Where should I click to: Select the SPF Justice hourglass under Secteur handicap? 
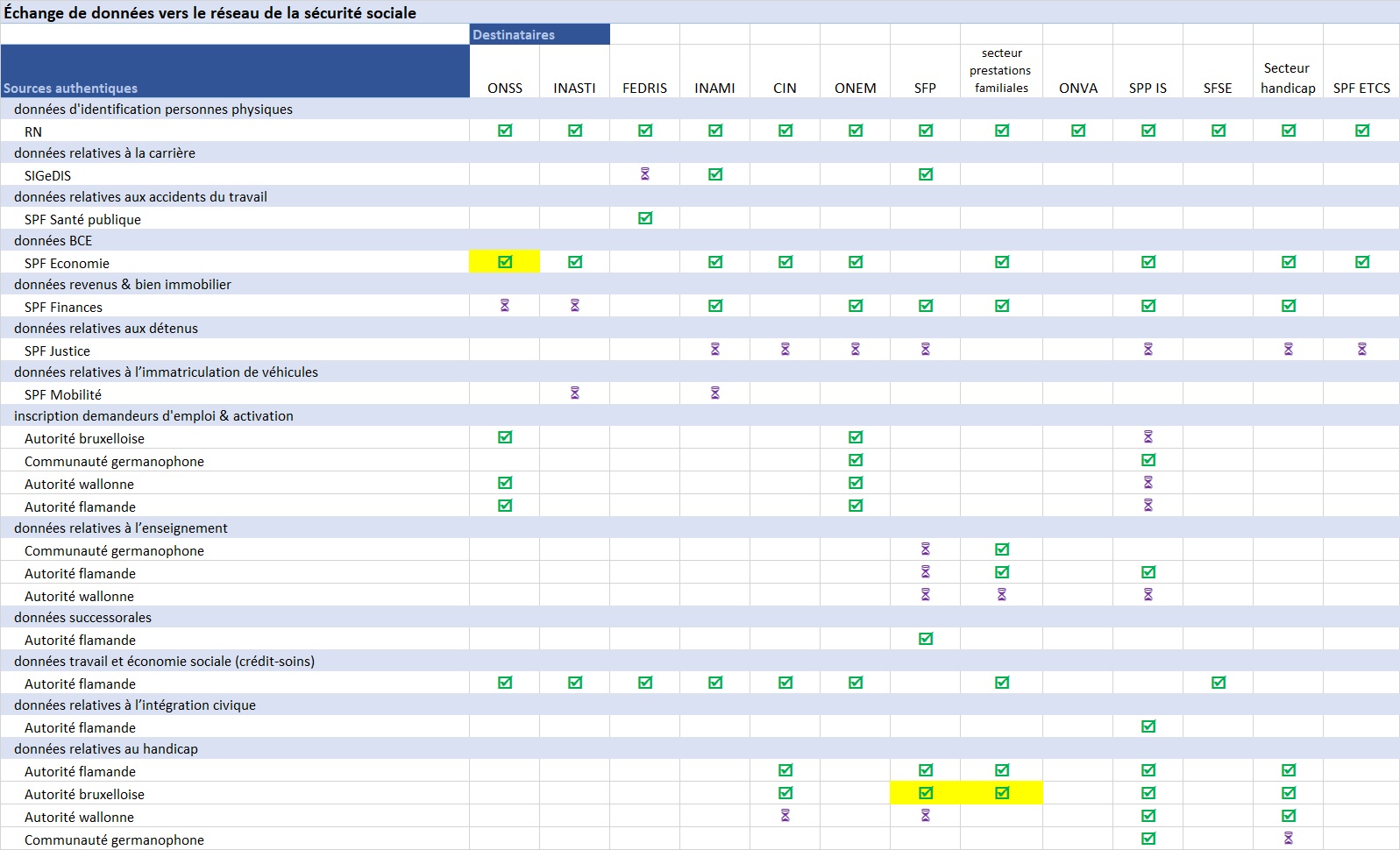point(1288,350)
